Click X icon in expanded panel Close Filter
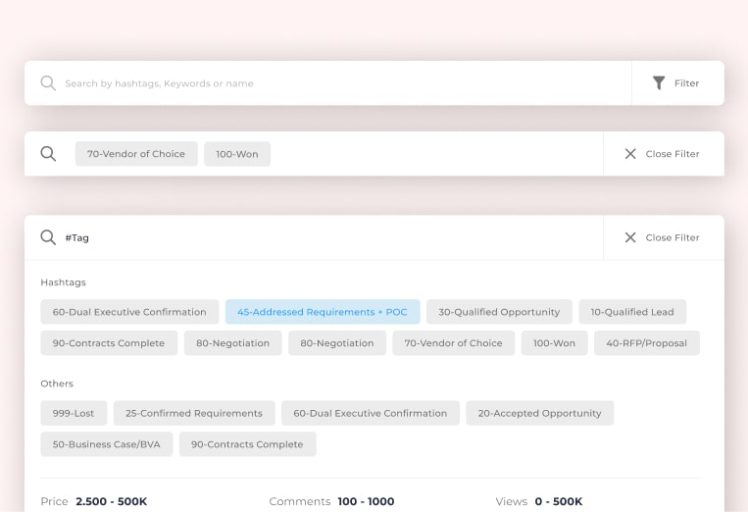This screenshot has height=512, width=748. pos(630,238)
